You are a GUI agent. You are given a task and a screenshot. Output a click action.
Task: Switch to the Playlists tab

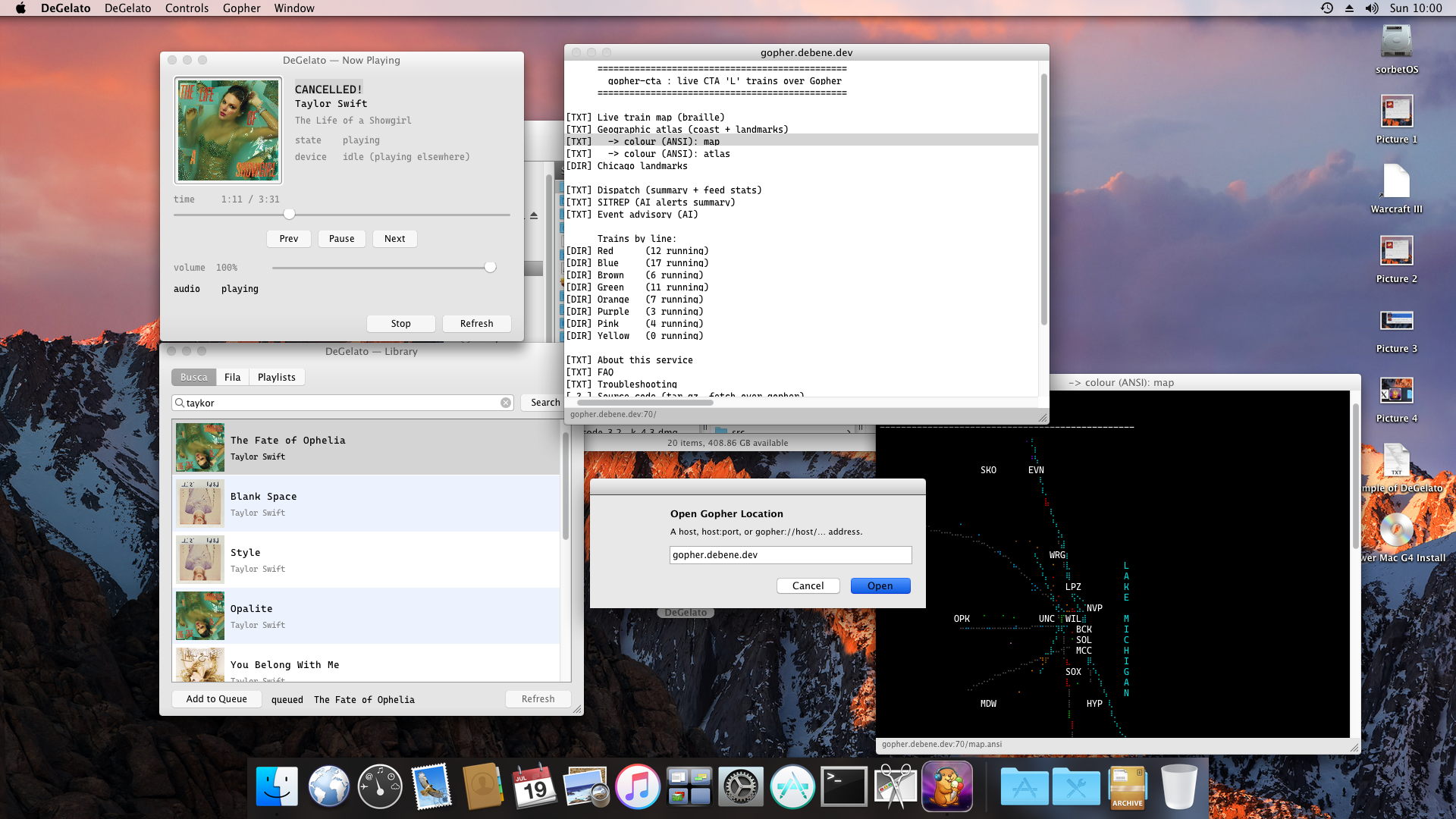[276, 377]
